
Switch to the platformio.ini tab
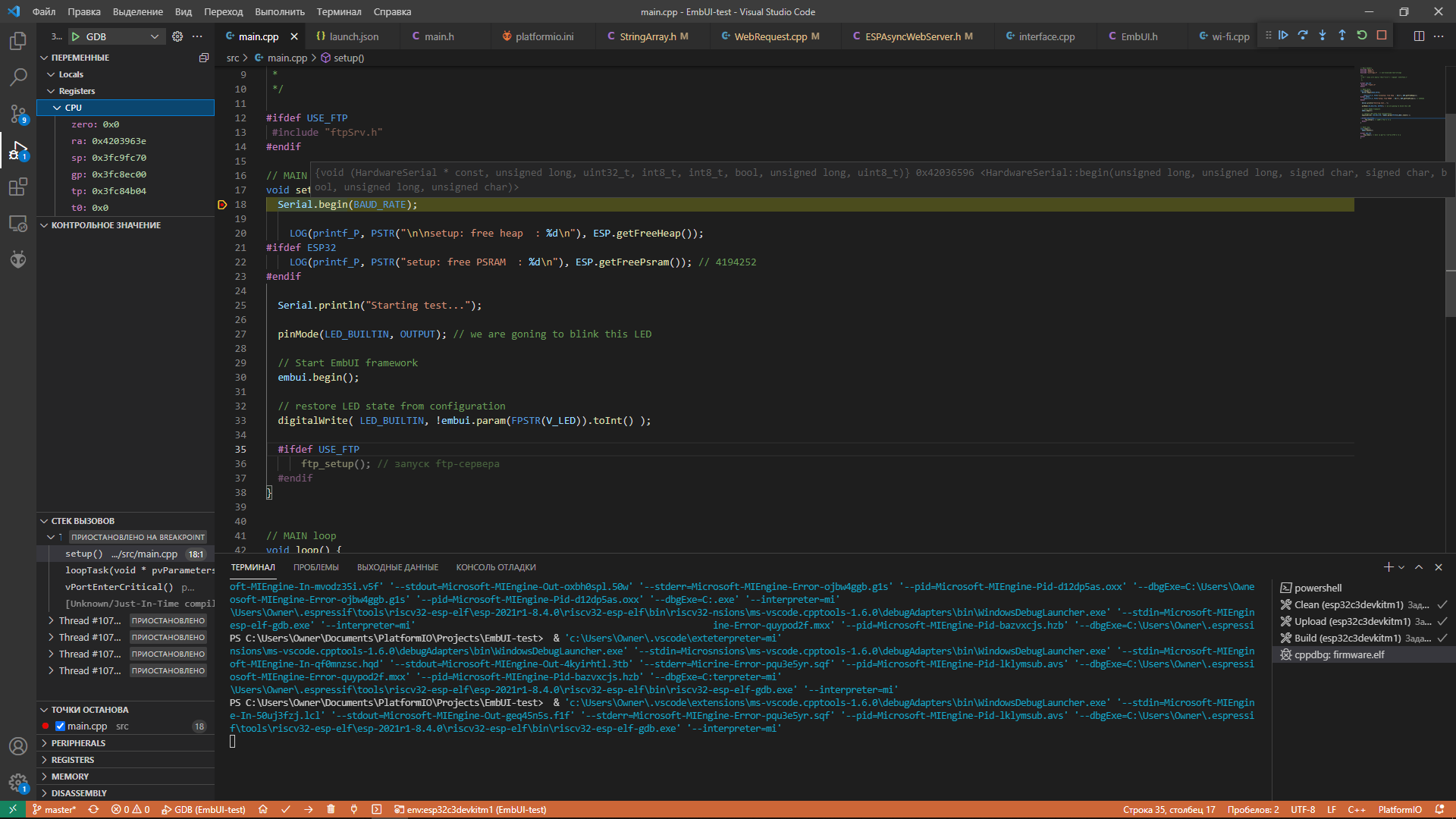tap(544, 36)
